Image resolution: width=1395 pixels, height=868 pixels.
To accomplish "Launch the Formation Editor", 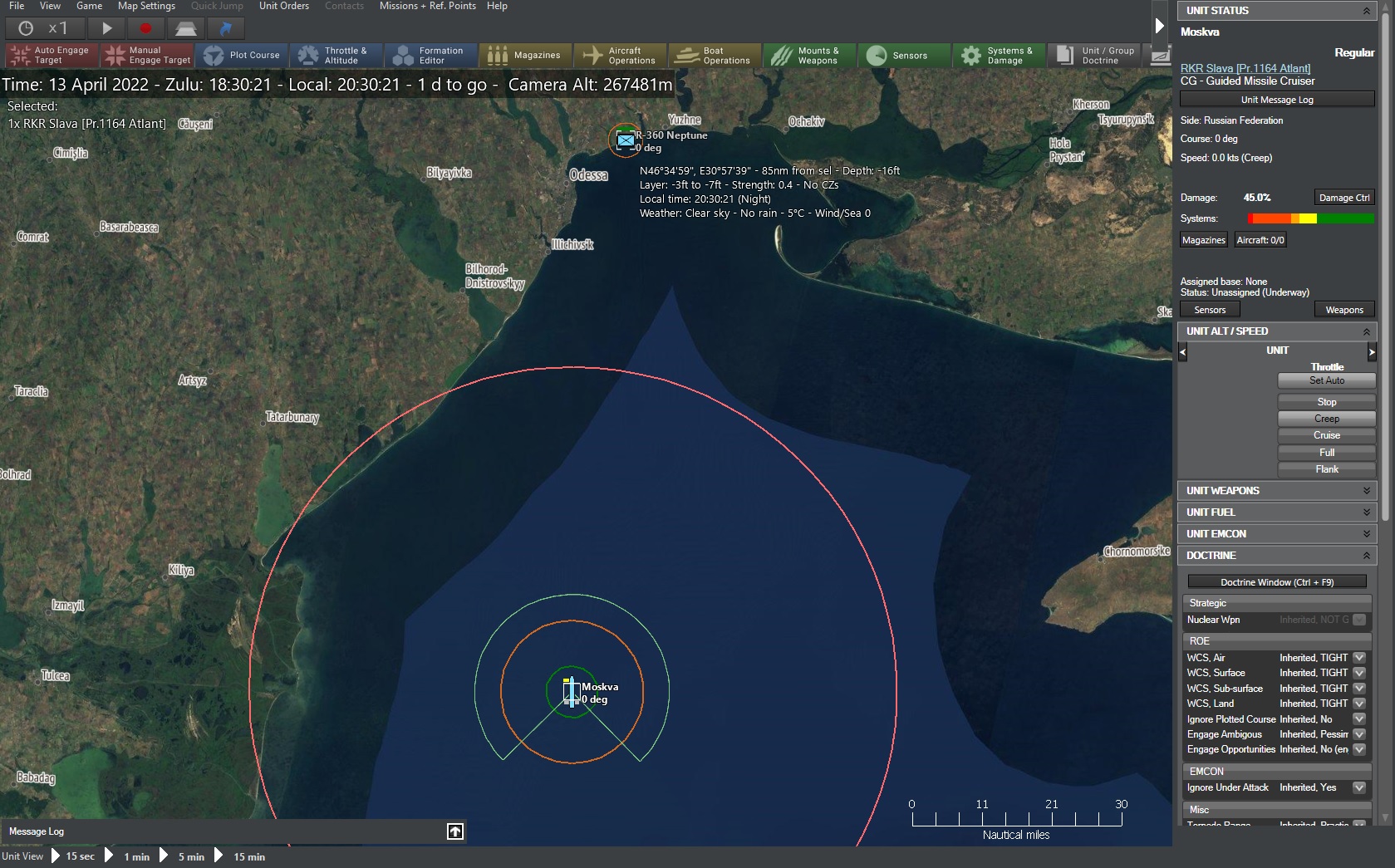I will (431, 56).
